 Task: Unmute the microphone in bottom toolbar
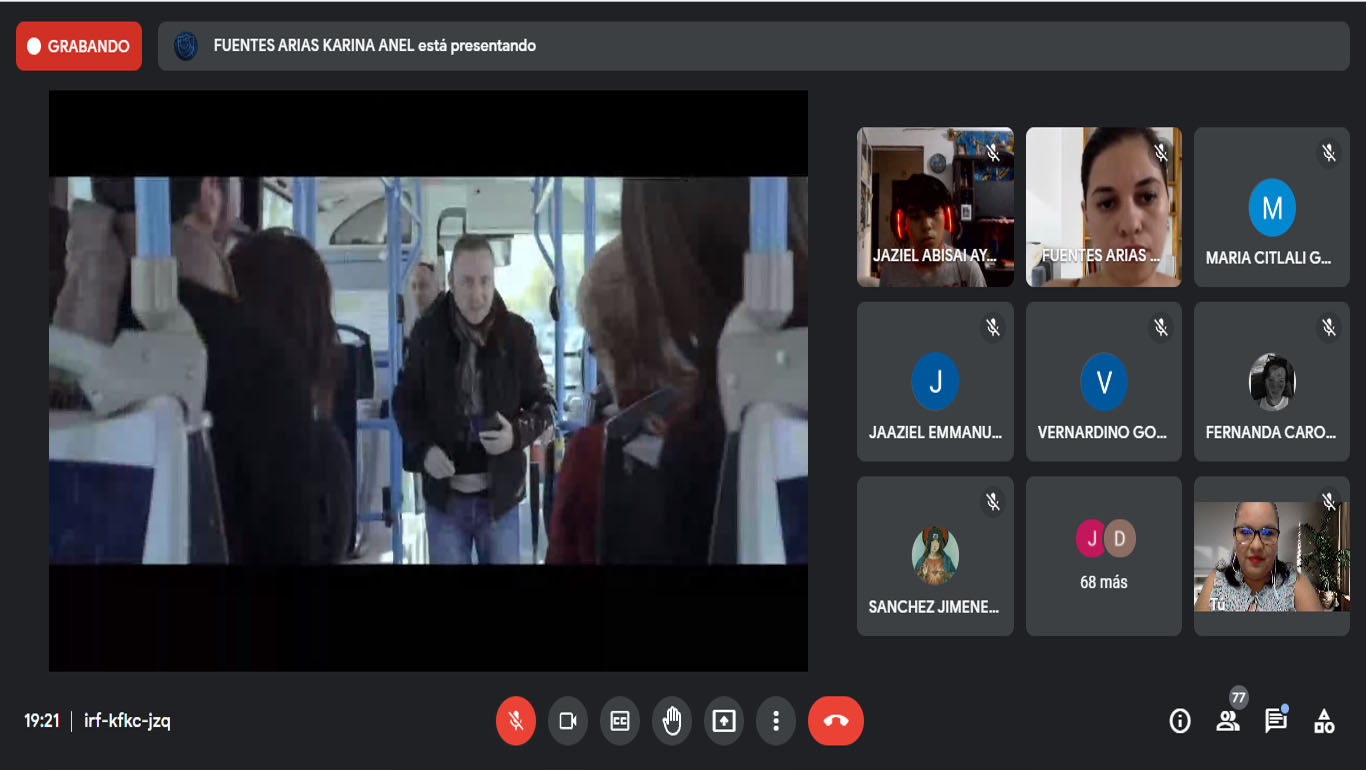point(516,721)
